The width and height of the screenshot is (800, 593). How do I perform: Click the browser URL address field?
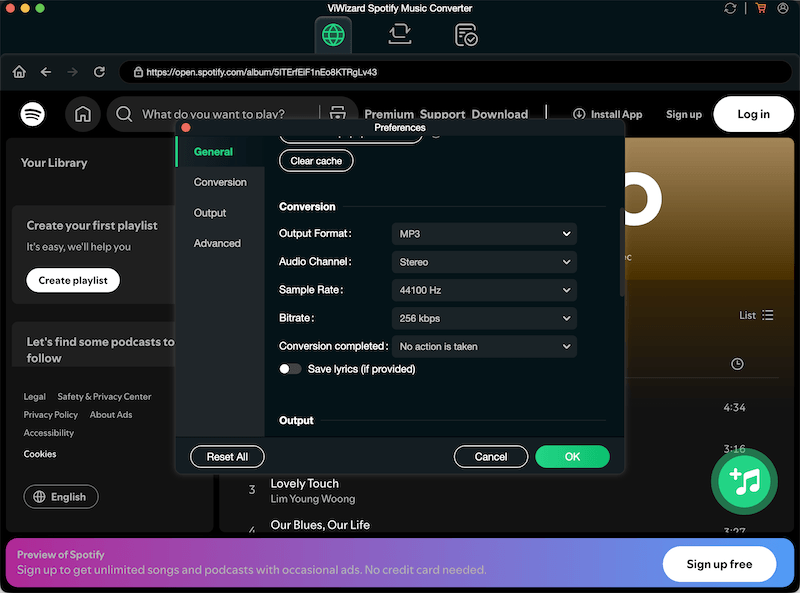[455, 72]
